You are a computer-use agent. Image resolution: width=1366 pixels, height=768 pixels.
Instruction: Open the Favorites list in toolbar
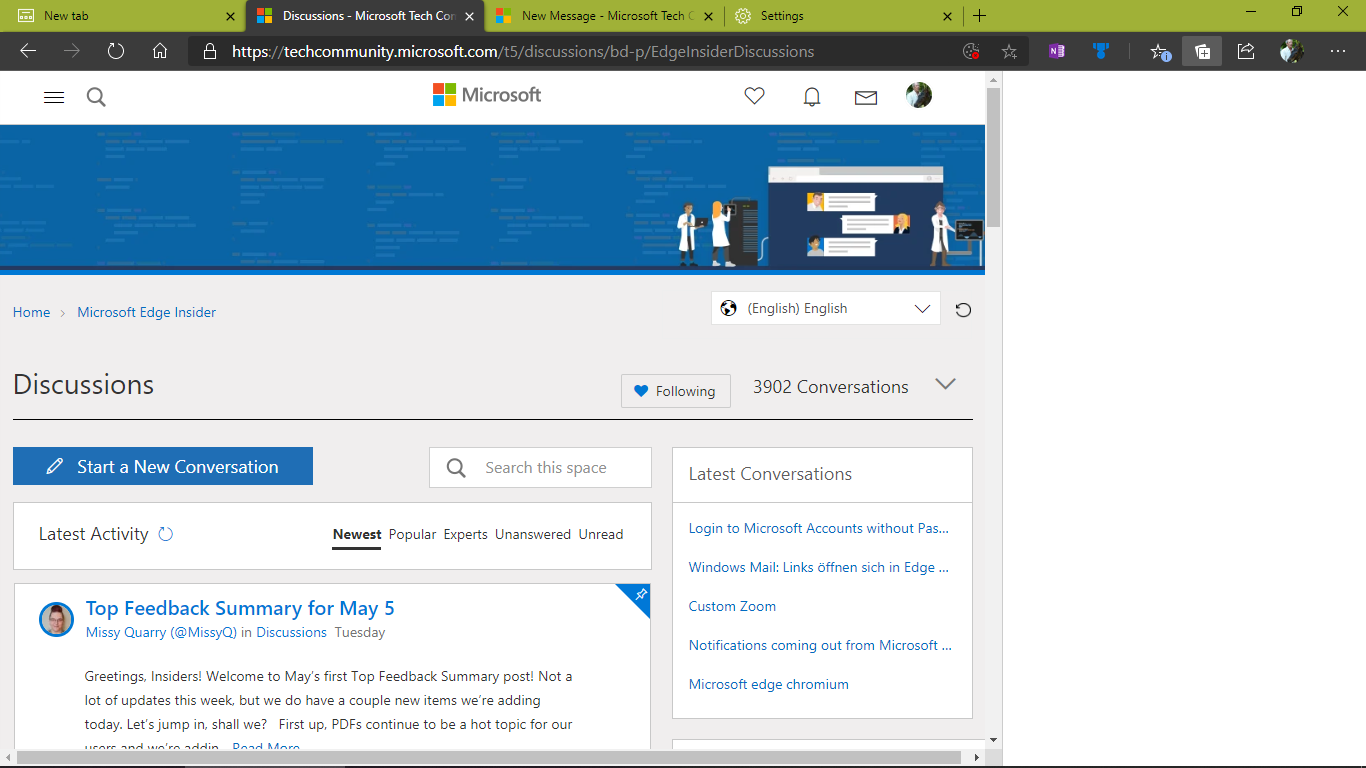coord(1159,51)
